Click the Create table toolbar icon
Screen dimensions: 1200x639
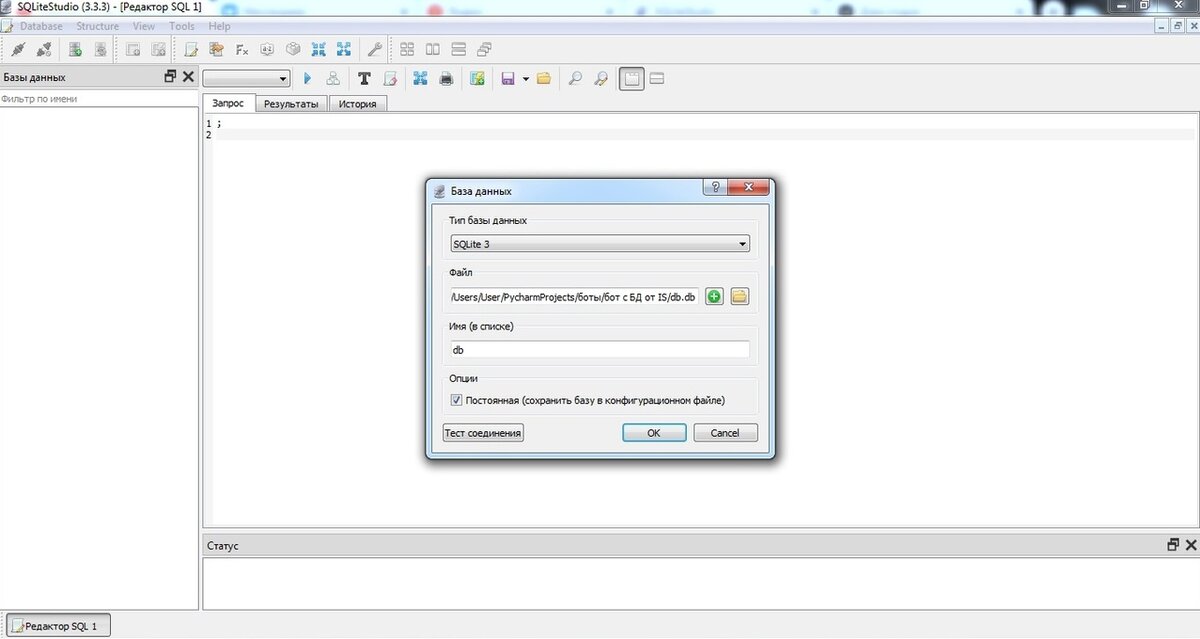click(132, 49)
